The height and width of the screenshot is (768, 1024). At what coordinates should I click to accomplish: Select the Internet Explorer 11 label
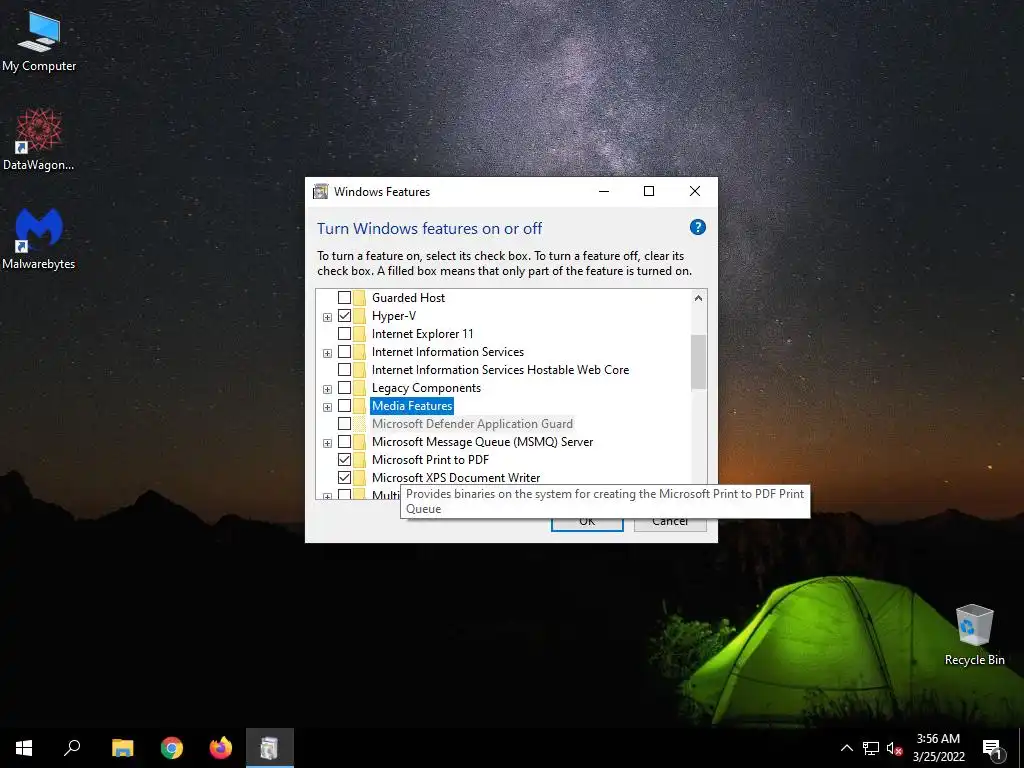[423, 334]
